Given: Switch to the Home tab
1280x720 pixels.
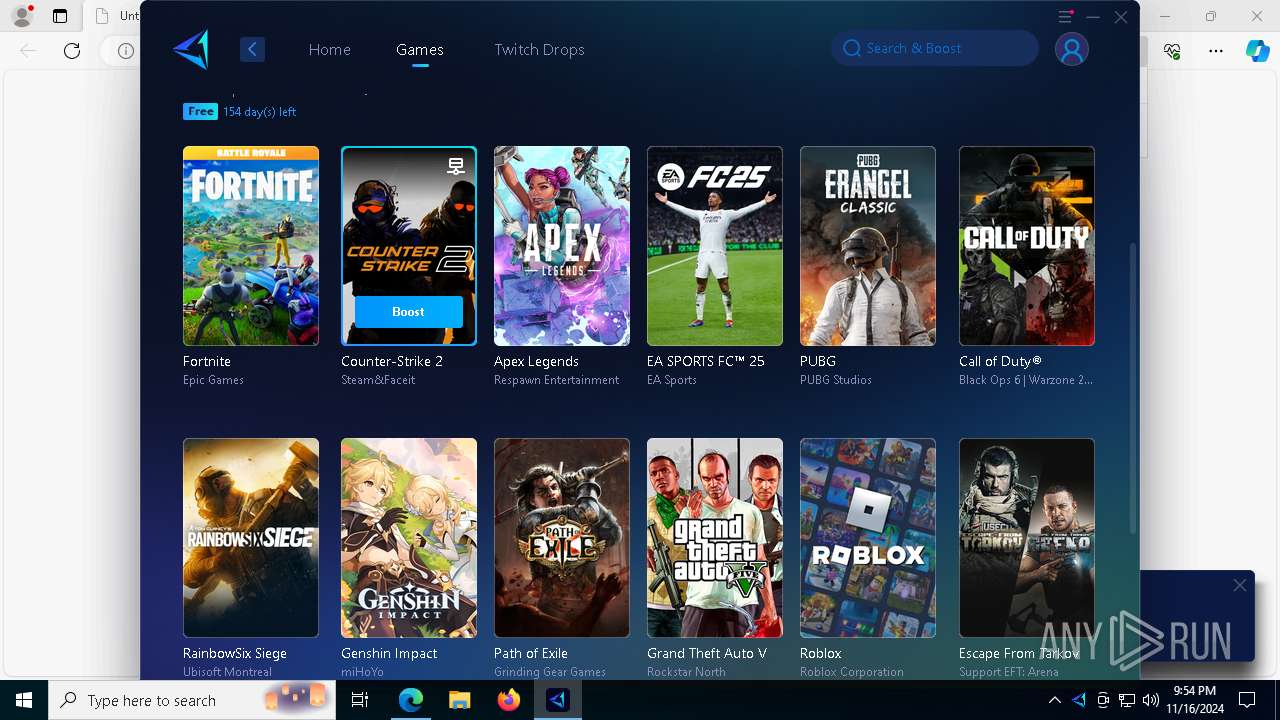Looking at the screenshot, I should [x=329, y=49].
